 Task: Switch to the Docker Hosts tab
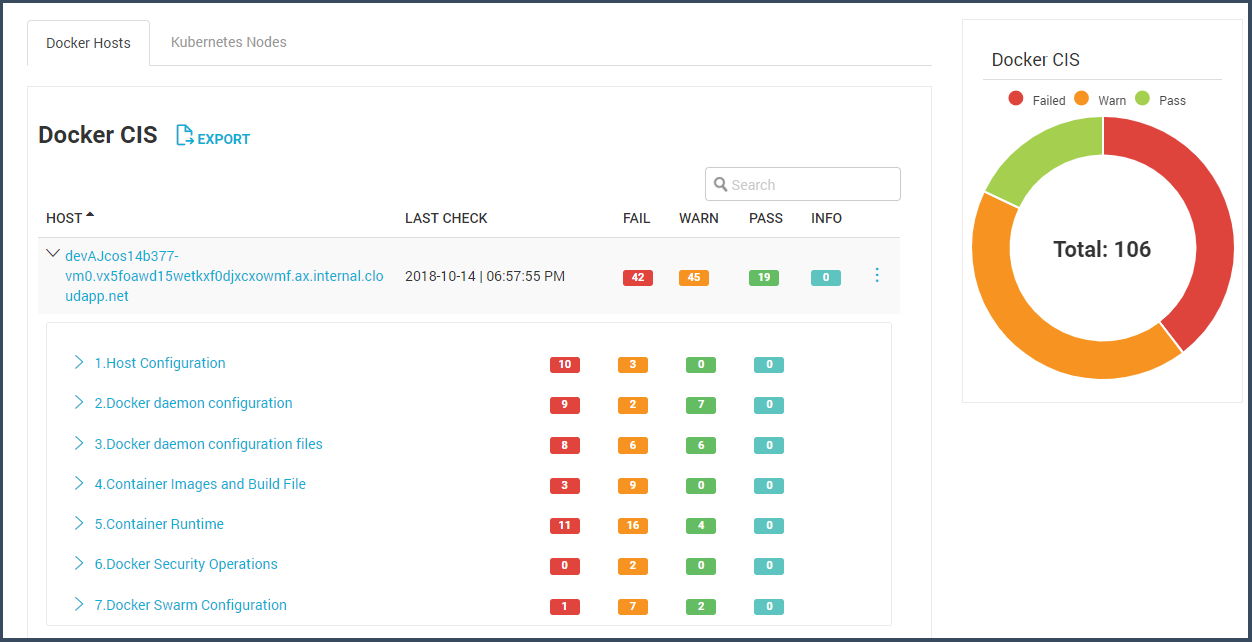88,43
